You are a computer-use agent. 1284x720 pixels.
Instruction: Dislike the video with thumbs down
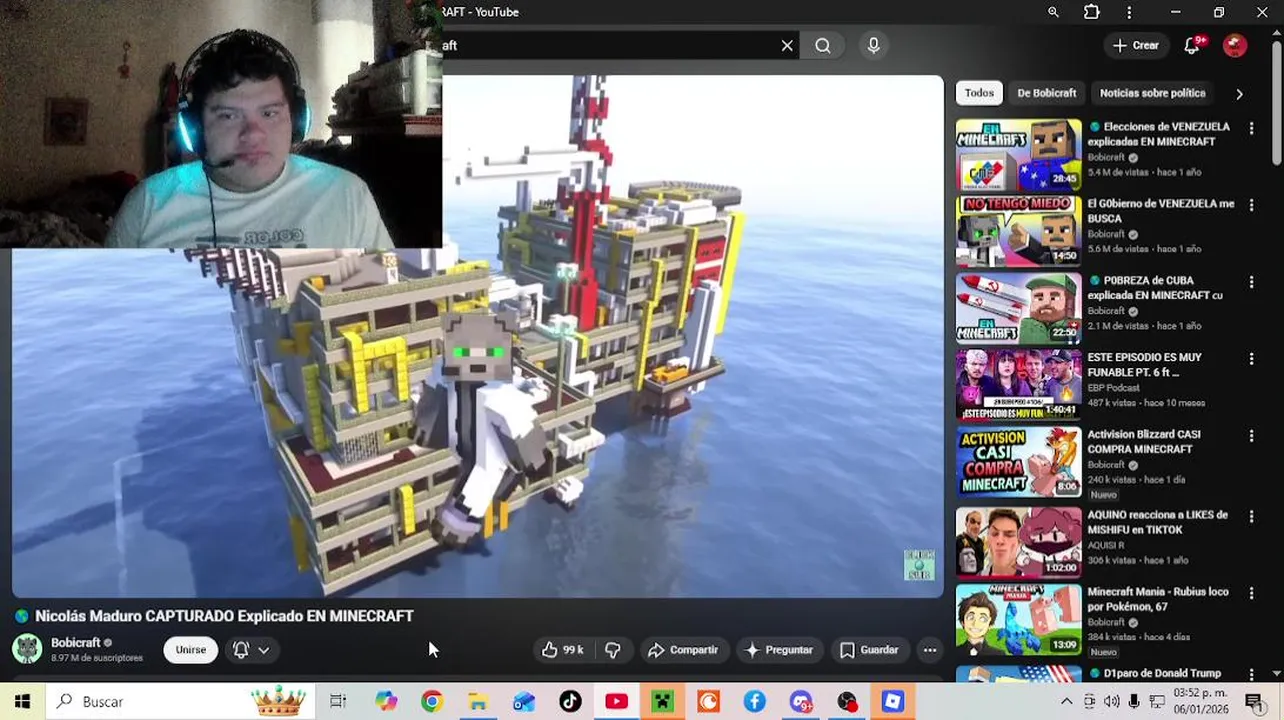point(612,650)
